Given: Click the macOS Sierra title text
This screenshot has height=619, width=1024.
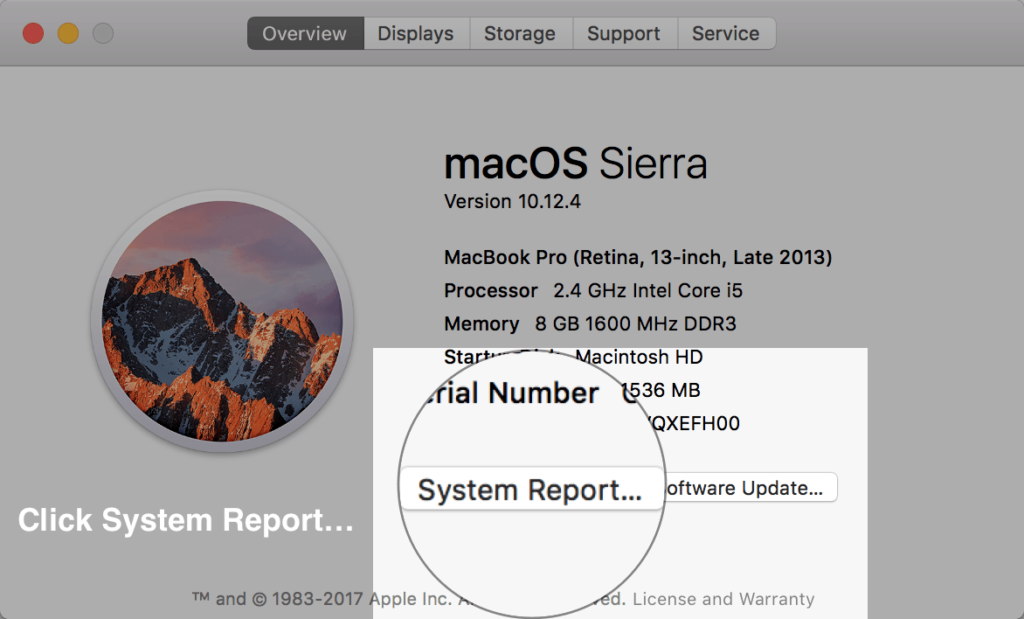Looking at the screenshot, I should (x=575, y=163).
